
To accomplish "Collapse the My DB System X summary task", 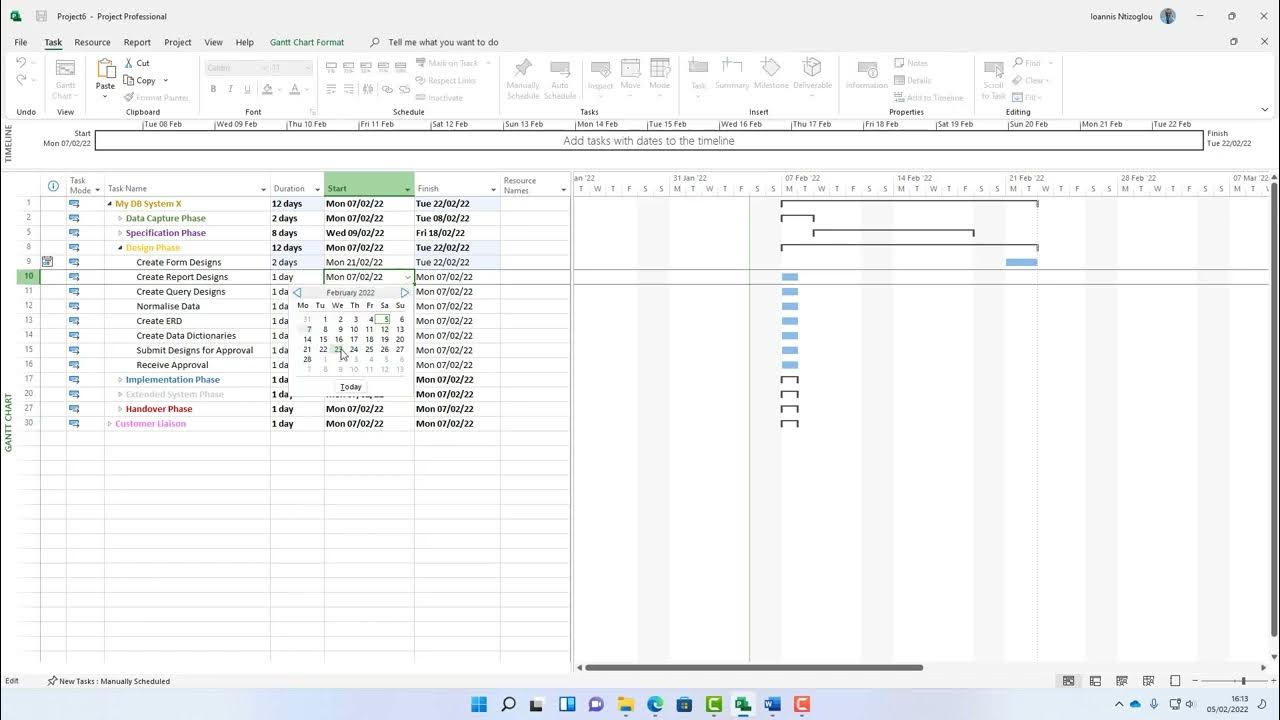I will [110, 204].
